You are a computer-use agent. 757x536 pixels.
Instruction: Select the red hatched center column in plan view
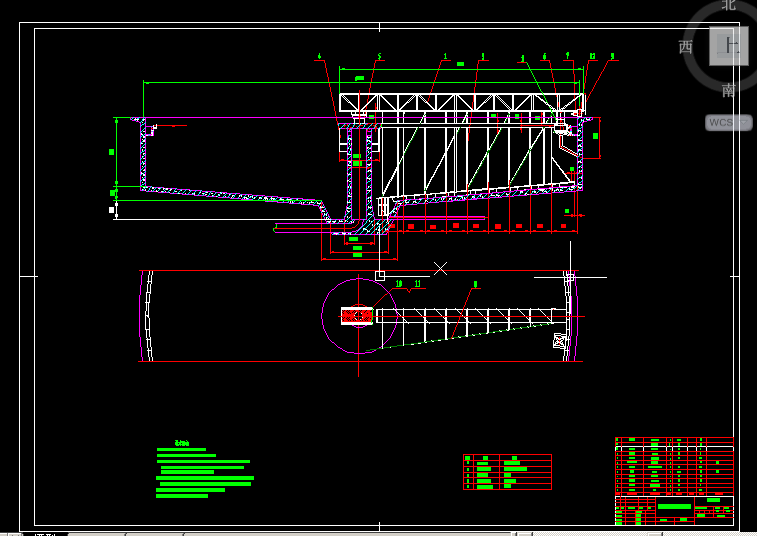[357, 316]
